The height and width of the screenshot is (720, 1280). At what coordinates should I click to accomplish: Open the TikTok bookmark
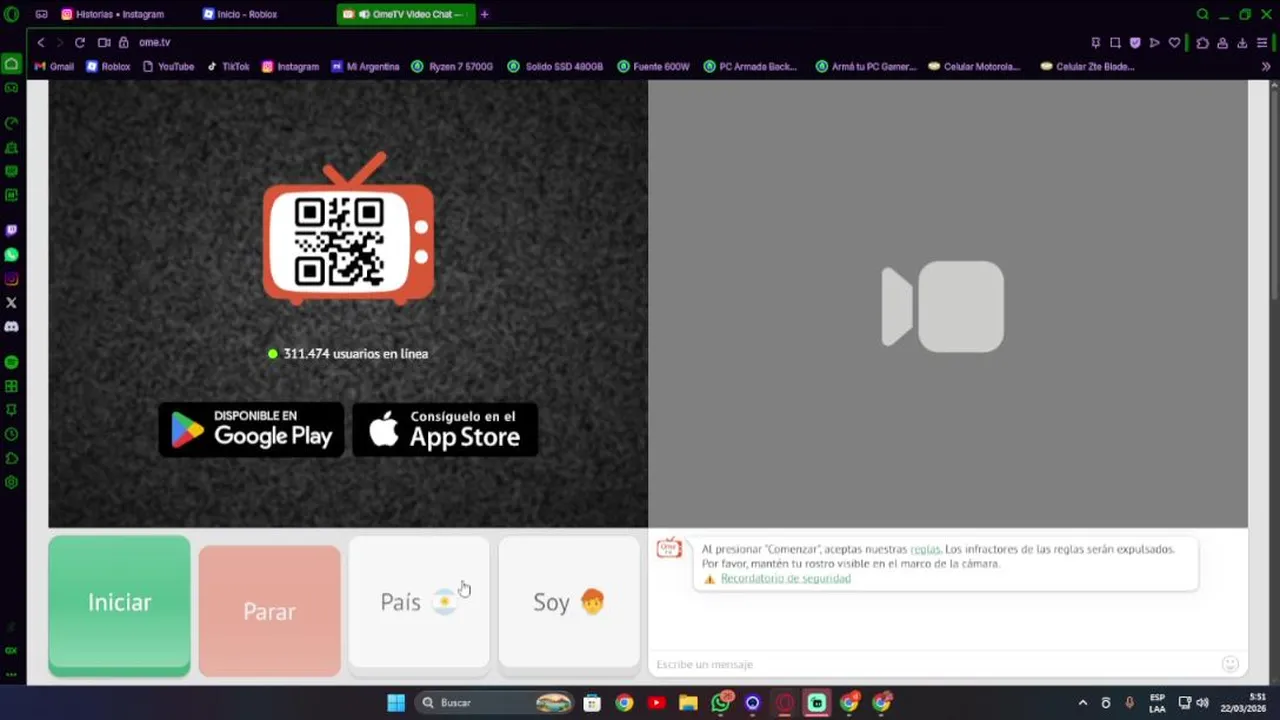coord(228,67)
